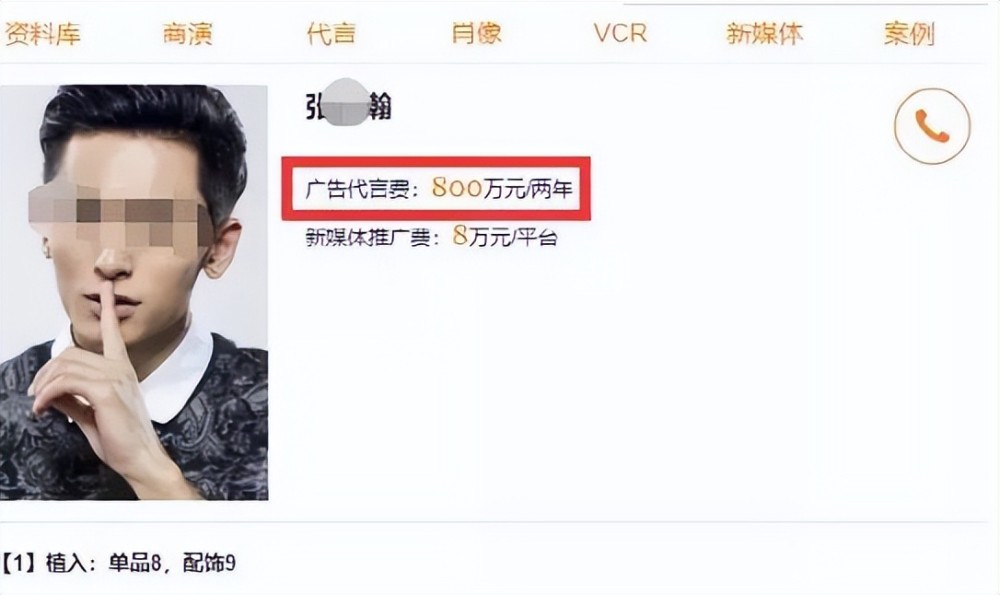1000x595 pixels.
Task: Open the 资料库 tab
Action: coord(43,34)
